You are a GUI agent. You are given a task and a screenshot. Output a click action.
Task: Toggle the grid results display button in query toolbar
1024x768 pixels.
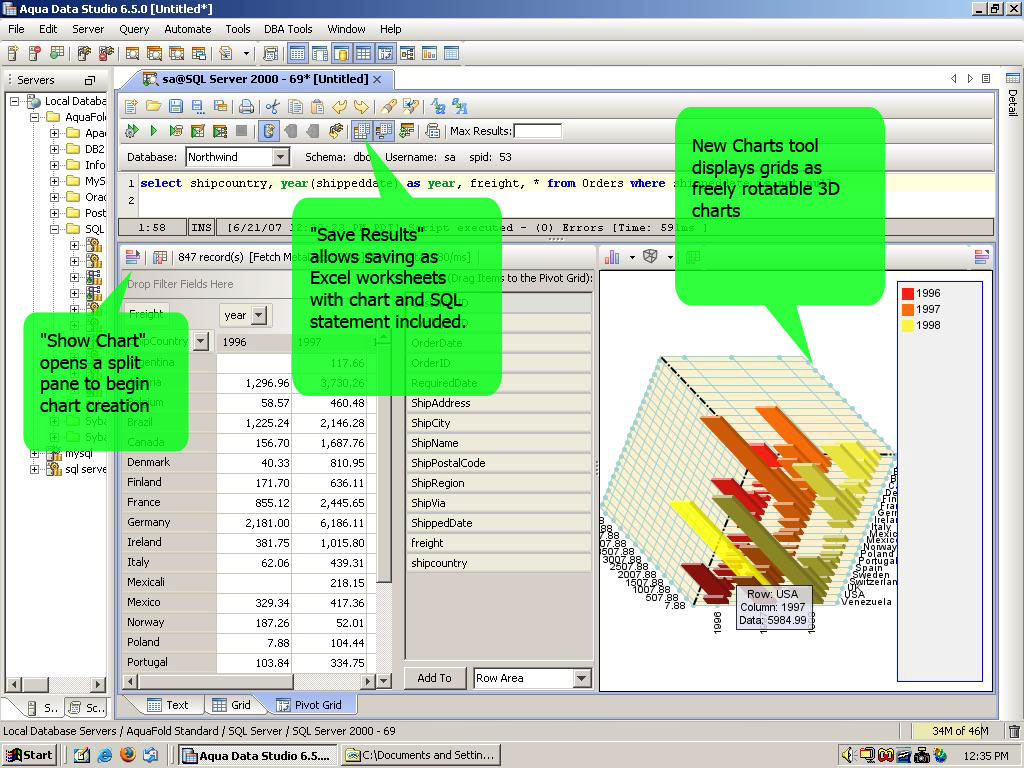tap(361, 131)
